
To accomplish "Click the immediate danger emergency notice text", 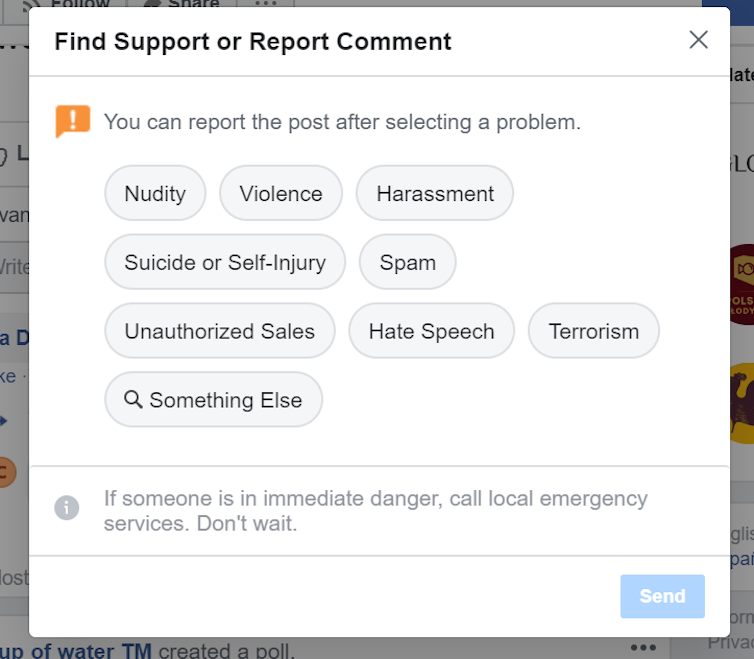I will coord(376,510).
